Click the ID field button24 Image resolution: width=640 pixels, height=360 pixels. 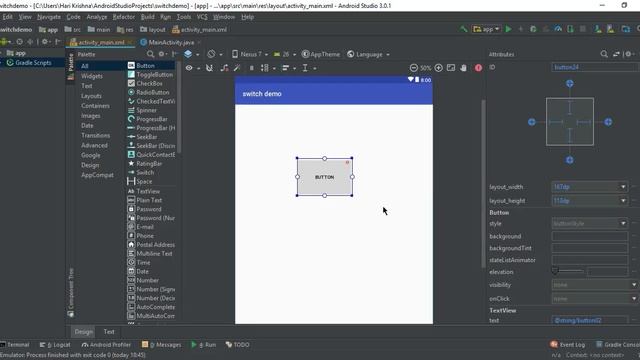coord(595,67)
